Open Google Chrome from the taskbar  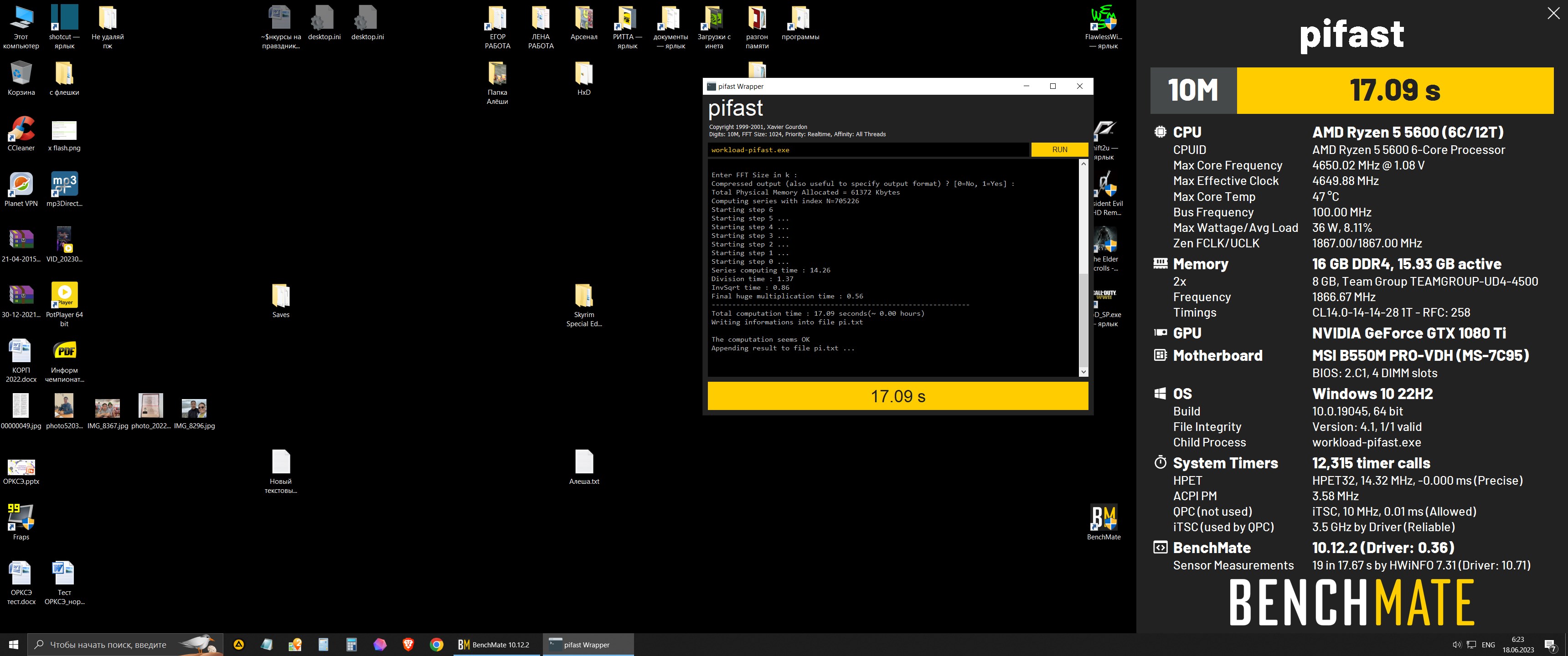click(436, 645)
